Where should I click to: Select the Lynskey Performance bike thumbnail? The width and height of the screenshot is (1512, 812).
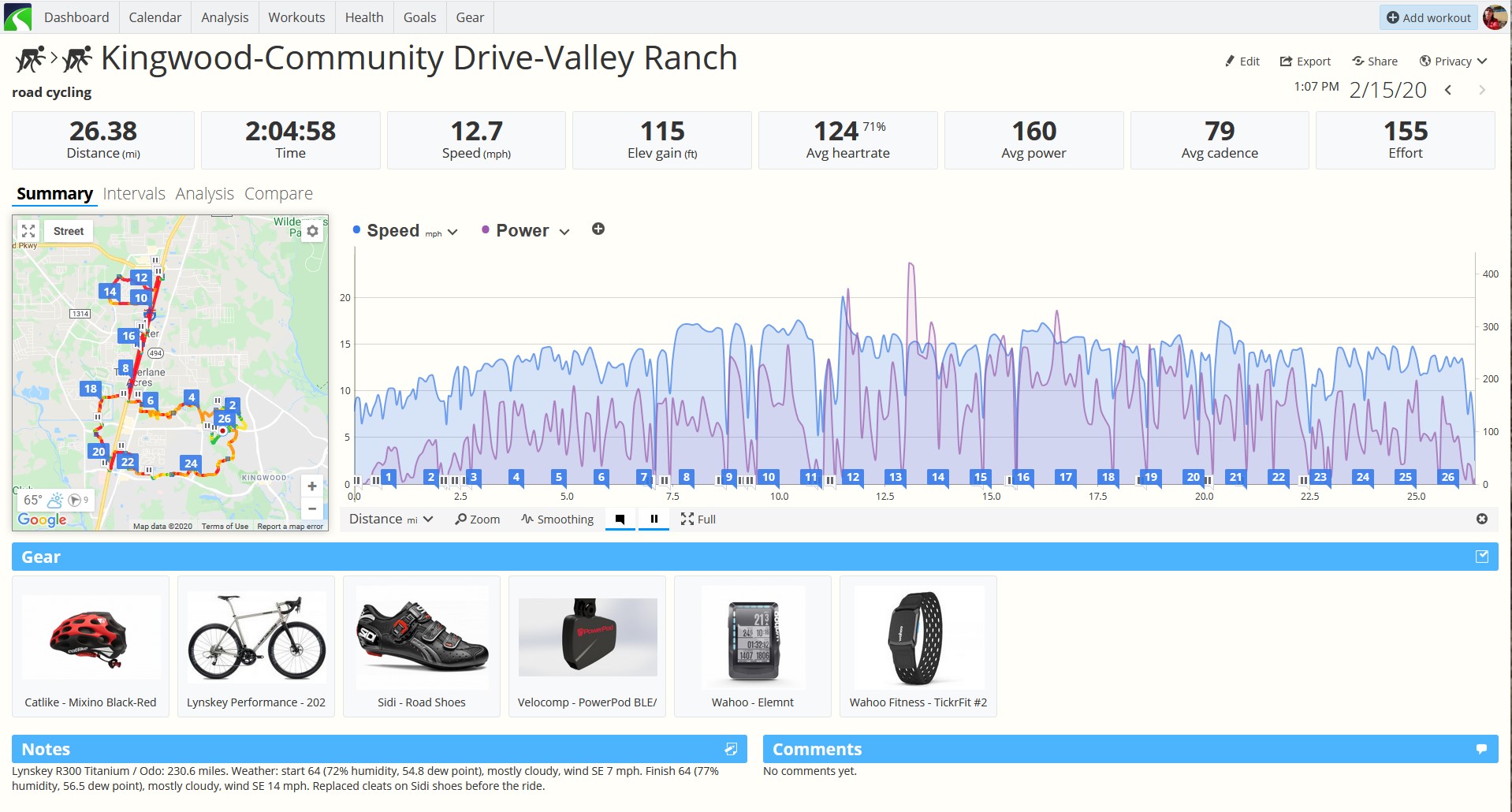256,637
